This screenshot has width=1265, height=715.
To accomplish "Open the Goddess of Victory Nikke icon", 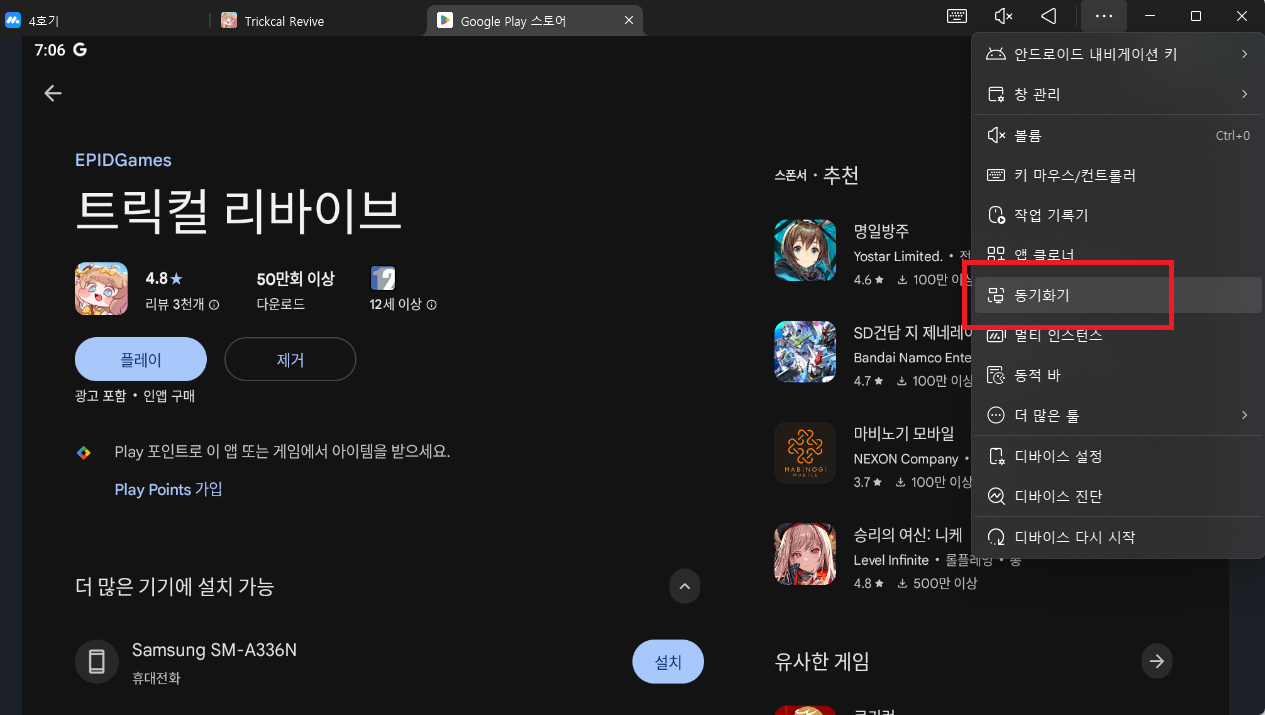I will pos(805,554).
